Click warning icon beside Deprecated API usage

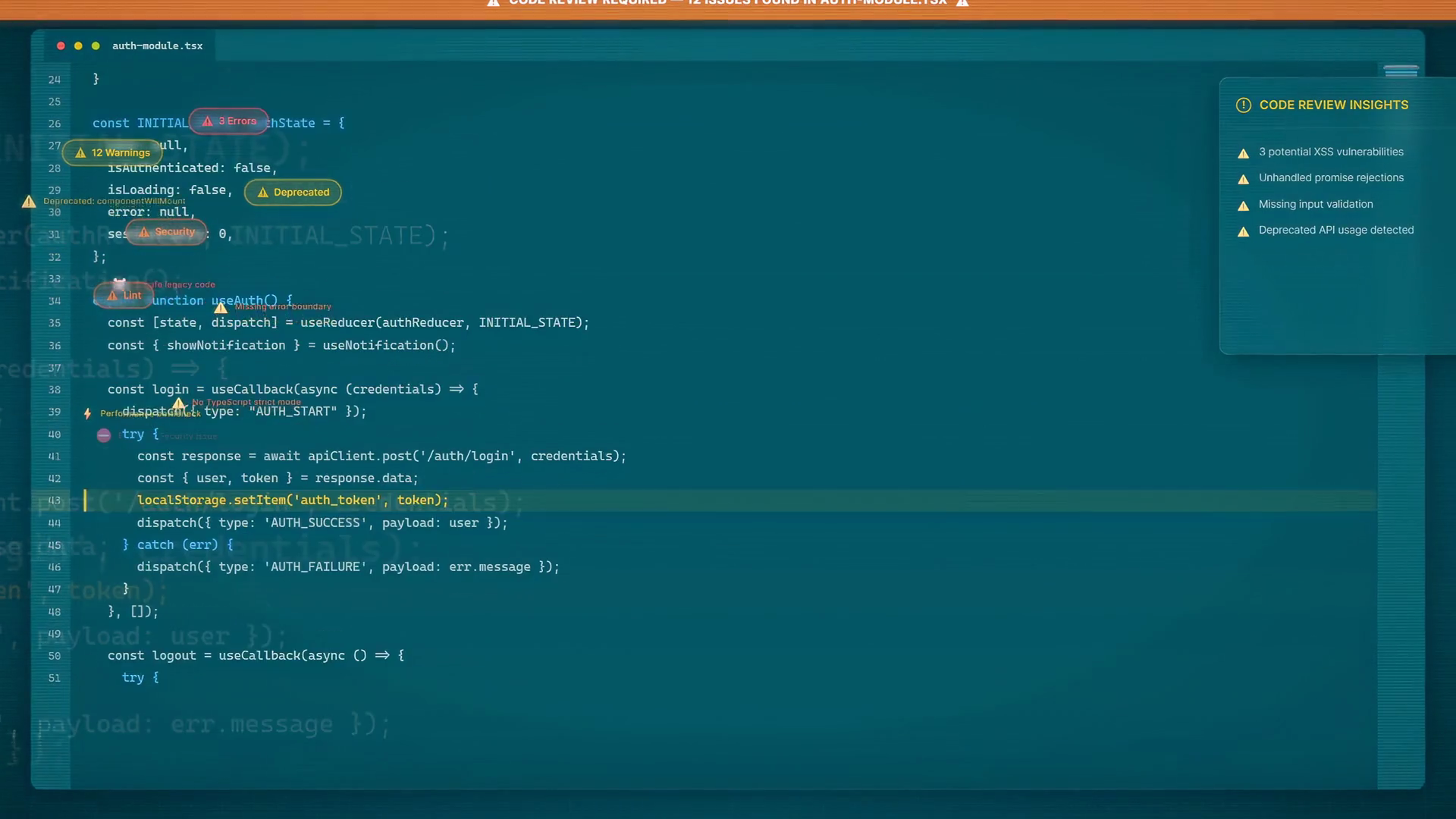(x=1244, y=231)
